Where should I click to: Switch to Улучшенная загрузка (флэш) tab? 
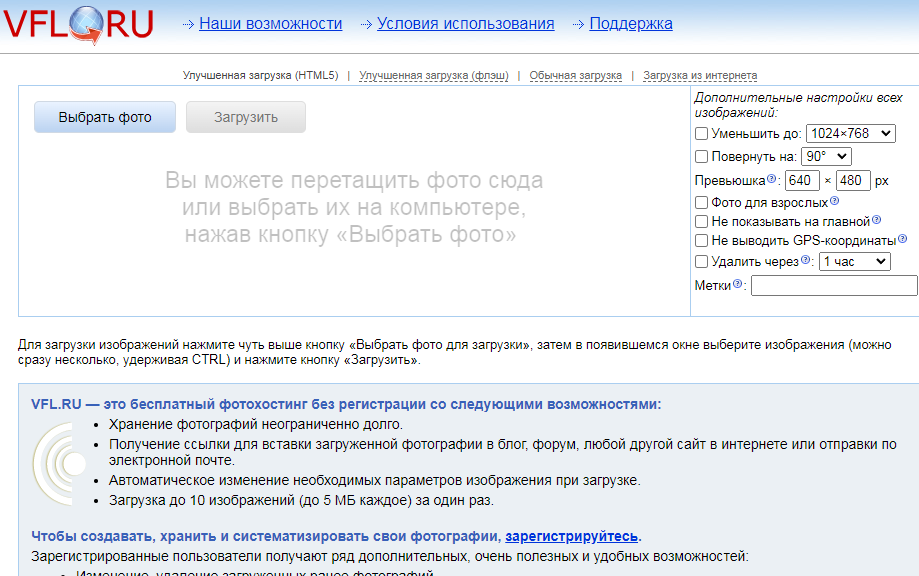coord(434,76)
